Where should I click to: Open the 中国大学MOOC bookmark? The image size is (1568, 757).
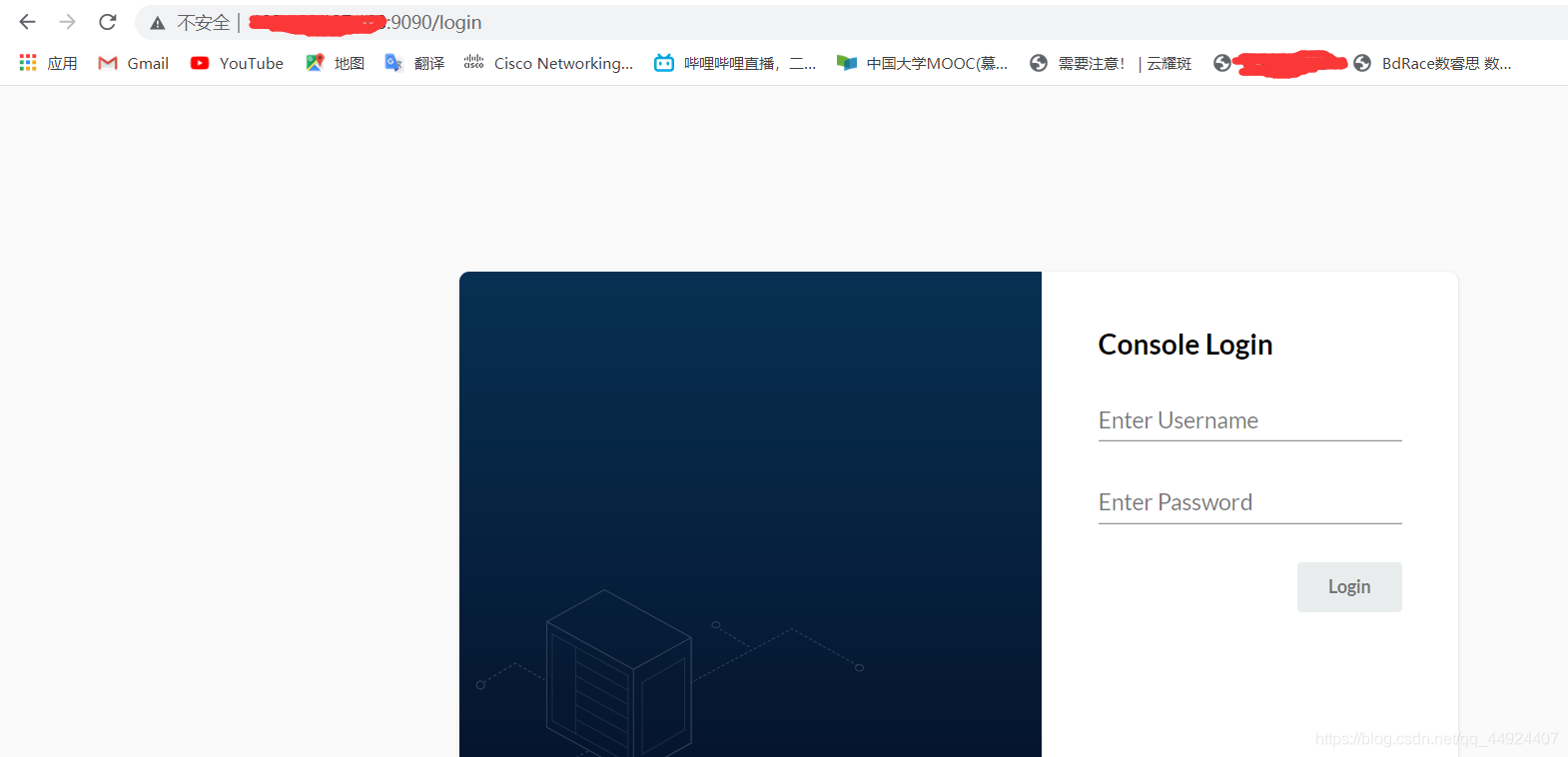[x=922, y=63]
